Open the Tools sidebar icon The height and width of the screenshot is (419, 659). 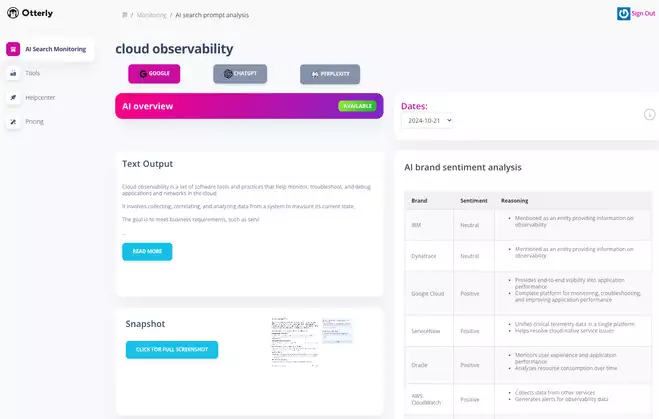pyautogui.click(x=13, y=73)
